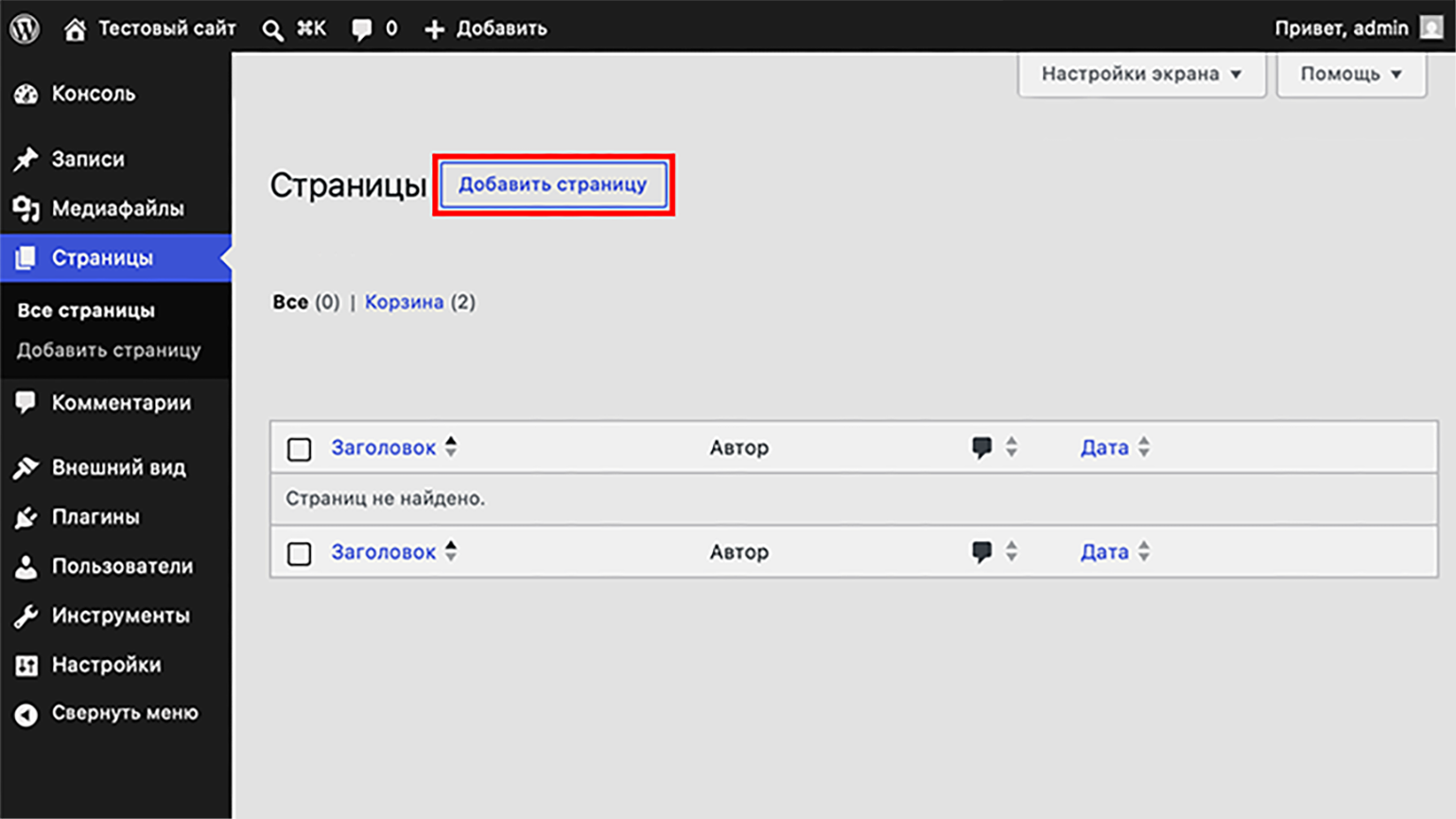
Task: Open the site home icon
Action: [x=75, y=29]
